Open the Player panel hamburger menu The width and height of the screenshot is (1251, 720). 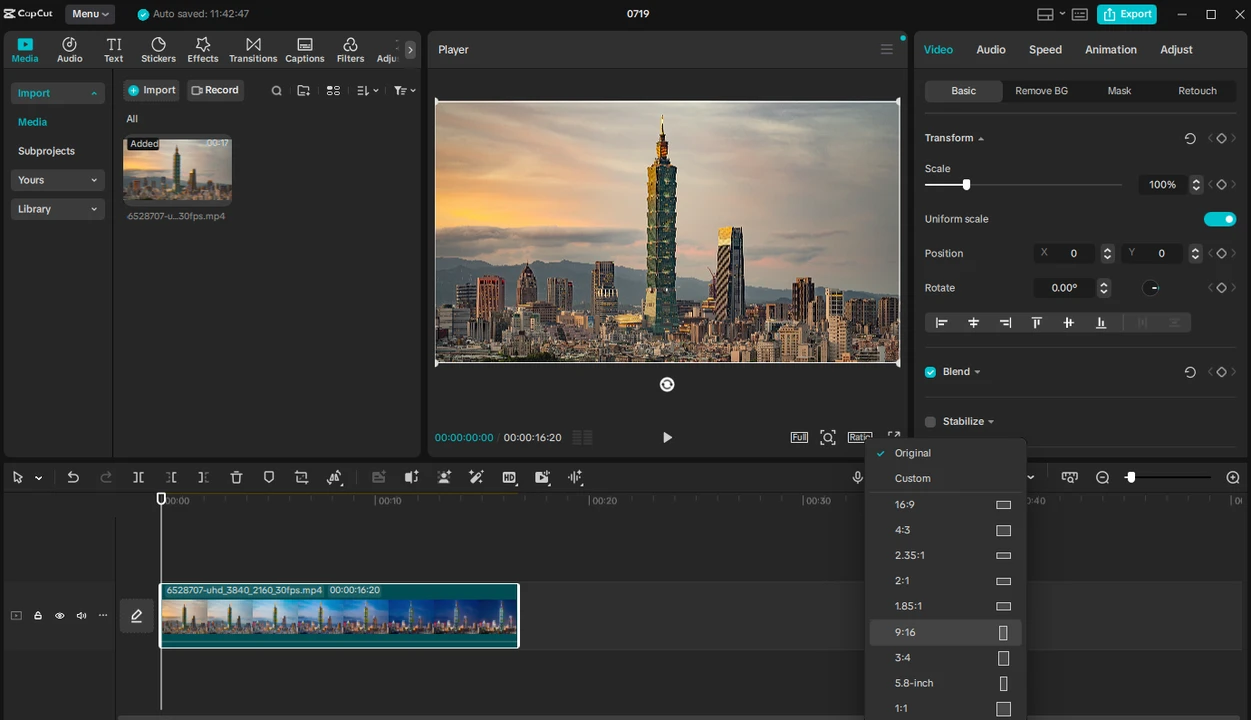click(887, 49)
